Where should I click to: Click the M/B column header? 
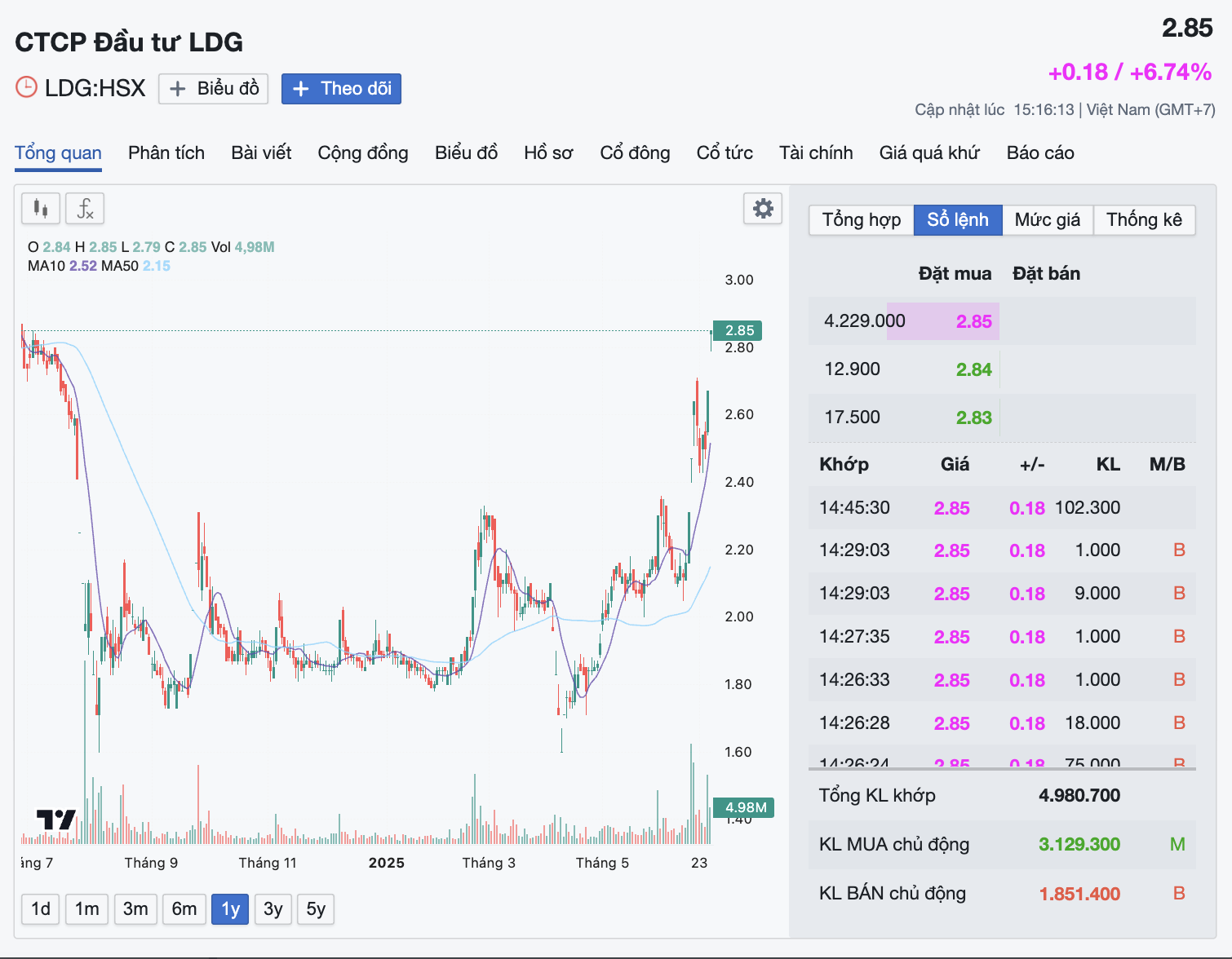point(1167,465)
